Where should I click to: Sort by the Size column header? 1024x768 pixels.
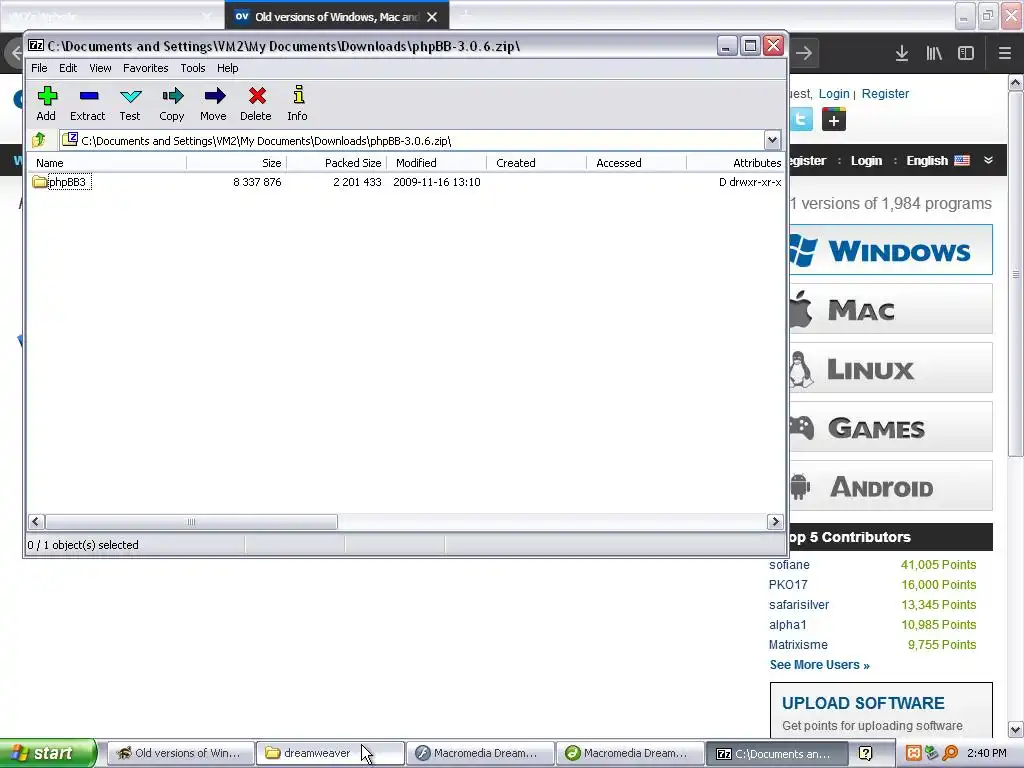pyautogui.click(x=236, y=163)
